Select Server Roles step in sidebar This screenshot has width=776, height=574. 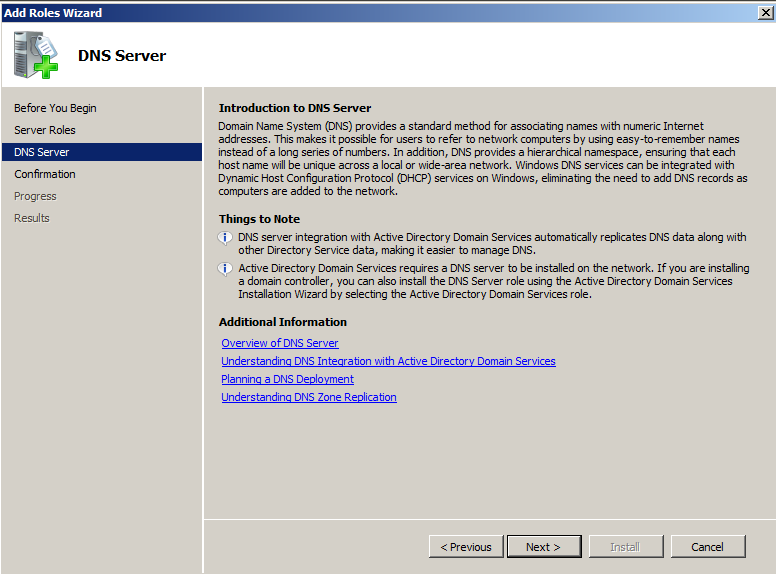point(45,130)
